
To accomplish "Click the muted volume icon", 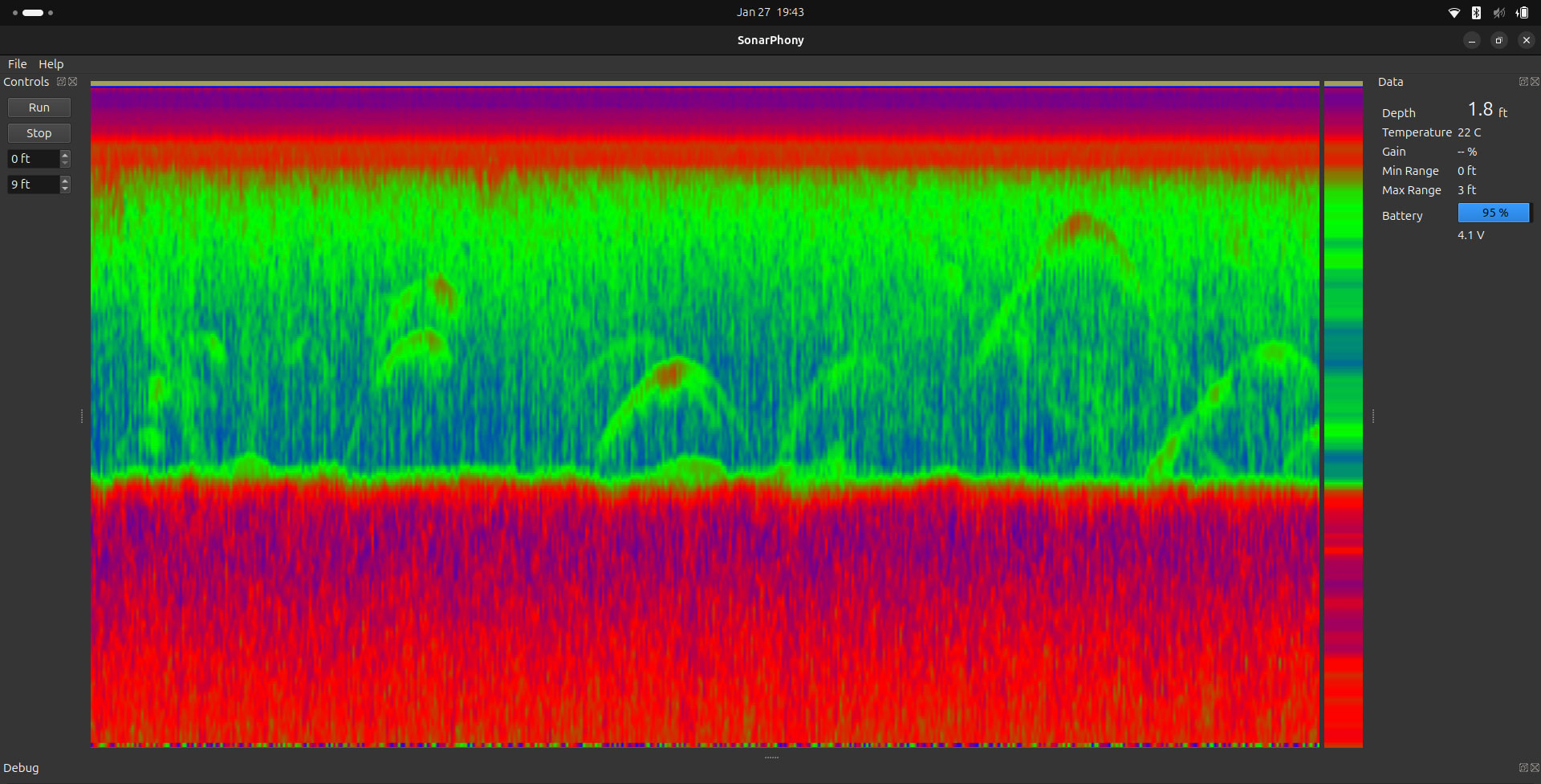I will (x=1498, y=13).
